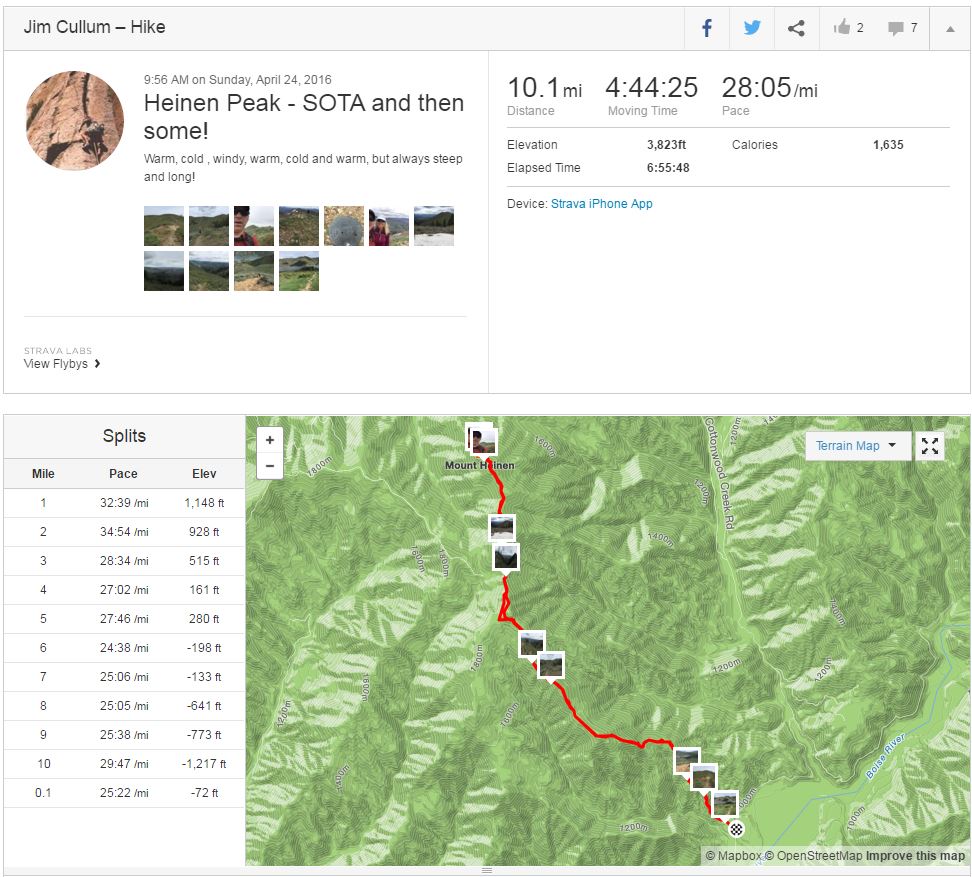Open the share options icon
Image resolution: width=972 pixels, height=877 pixels.
796,28
